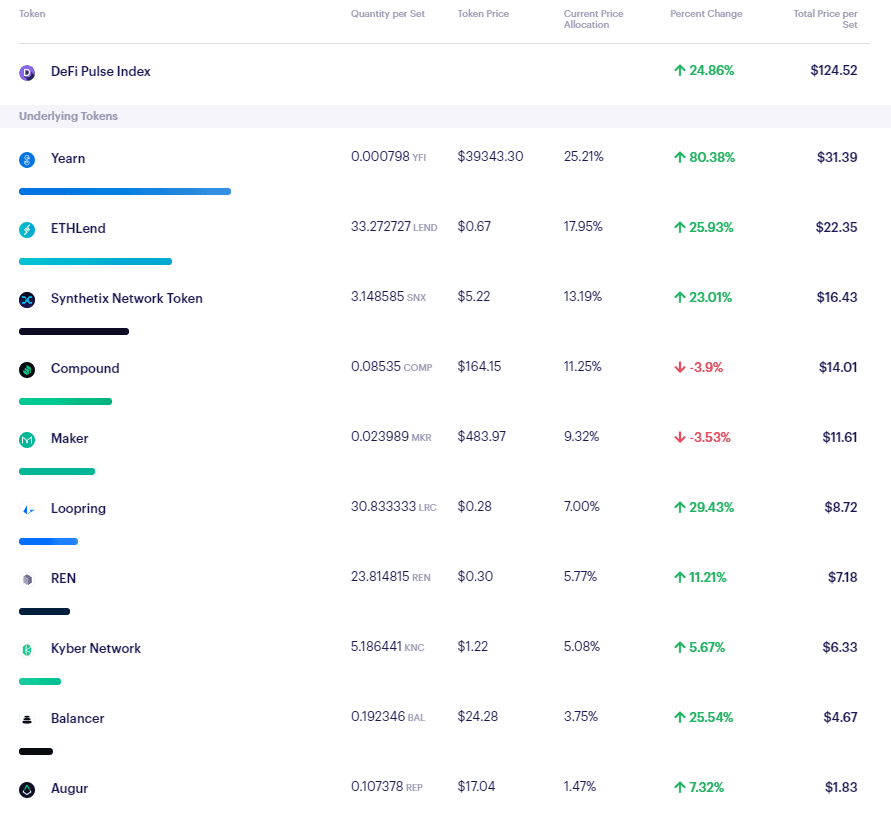Viewport: 891px width, 814px height.
Task: Click the Token column header
Action: pyautogui.click(x=32, y=14)
